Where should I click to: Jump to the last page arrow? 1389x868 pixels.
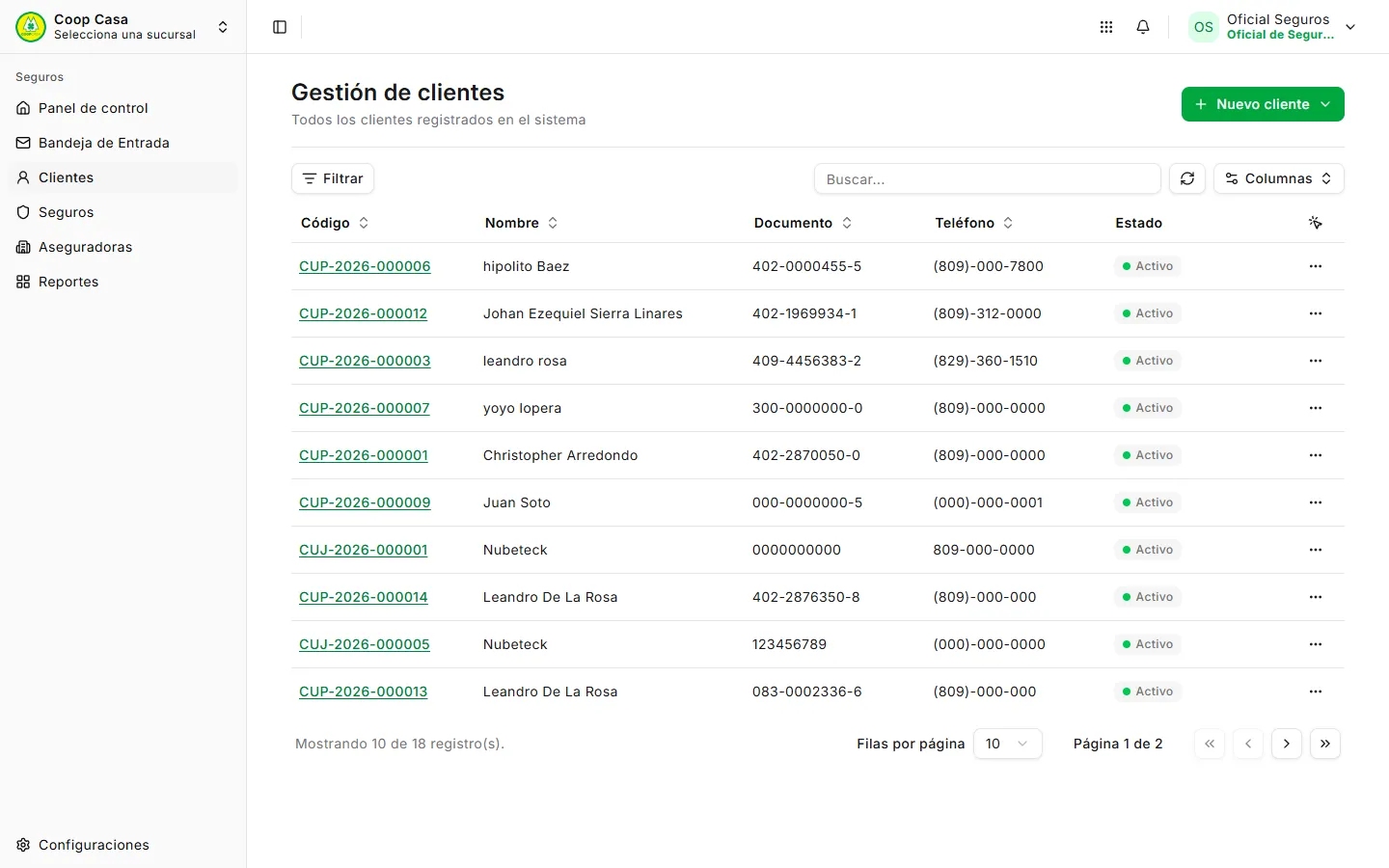click(x=1325, y=744)
